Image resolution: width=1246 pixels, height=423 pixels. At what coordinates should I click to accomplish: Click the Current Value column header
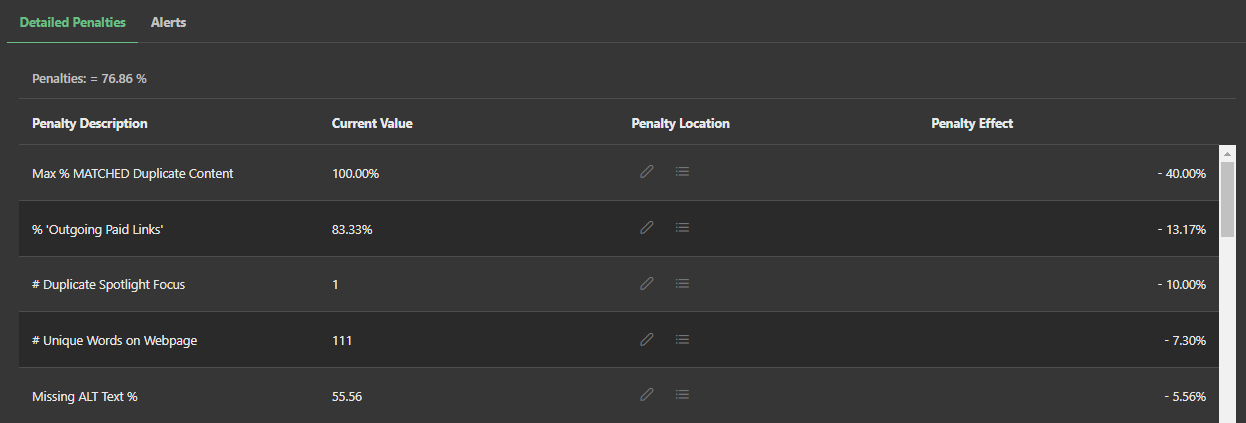(372, 124)
